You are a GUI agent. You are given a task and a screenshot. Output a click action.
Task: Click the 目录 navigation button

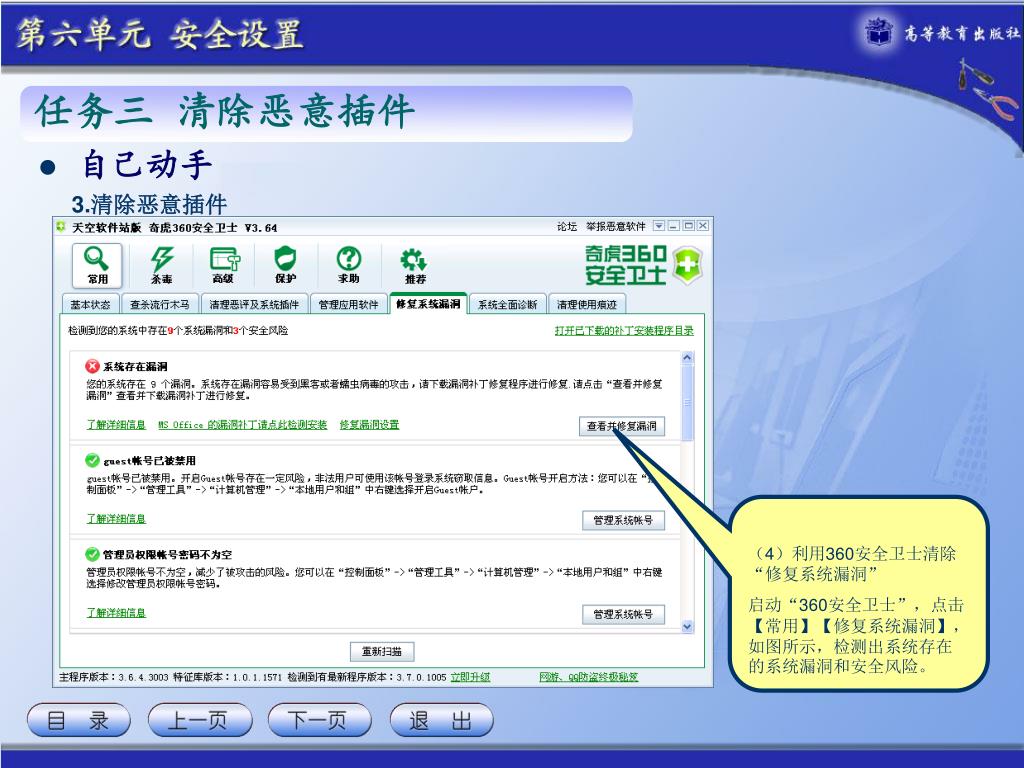(78, 720)
